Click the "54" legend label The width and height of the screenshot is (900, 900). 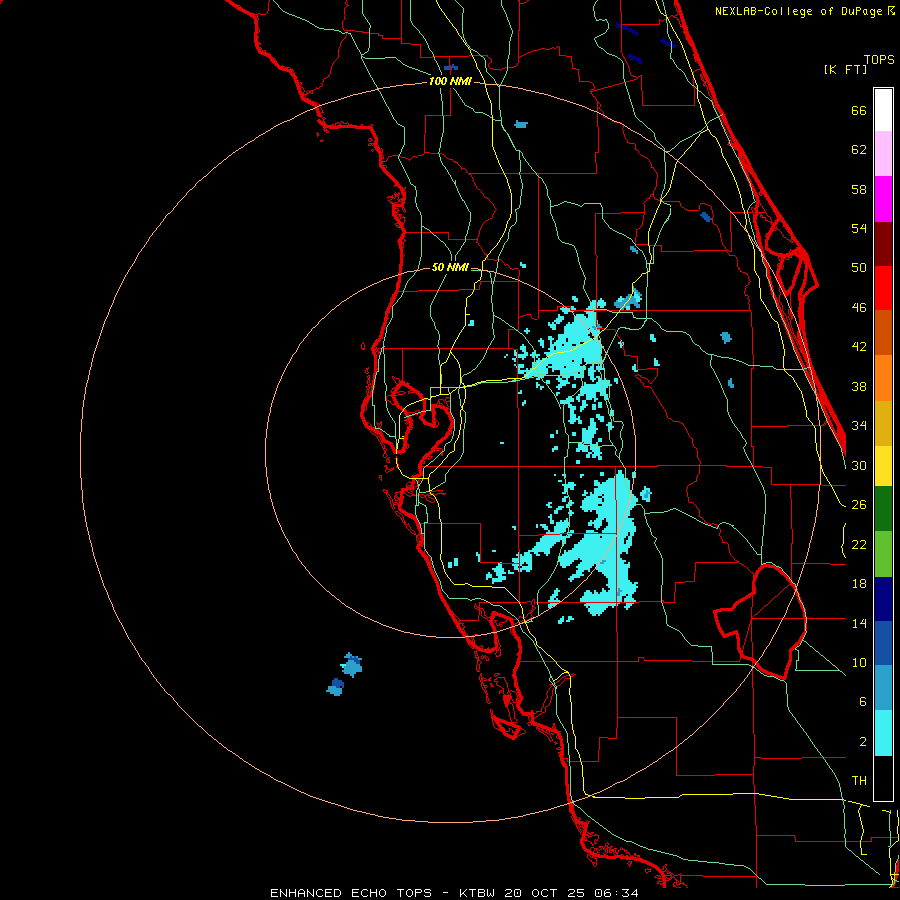click(x=859, y=228)
